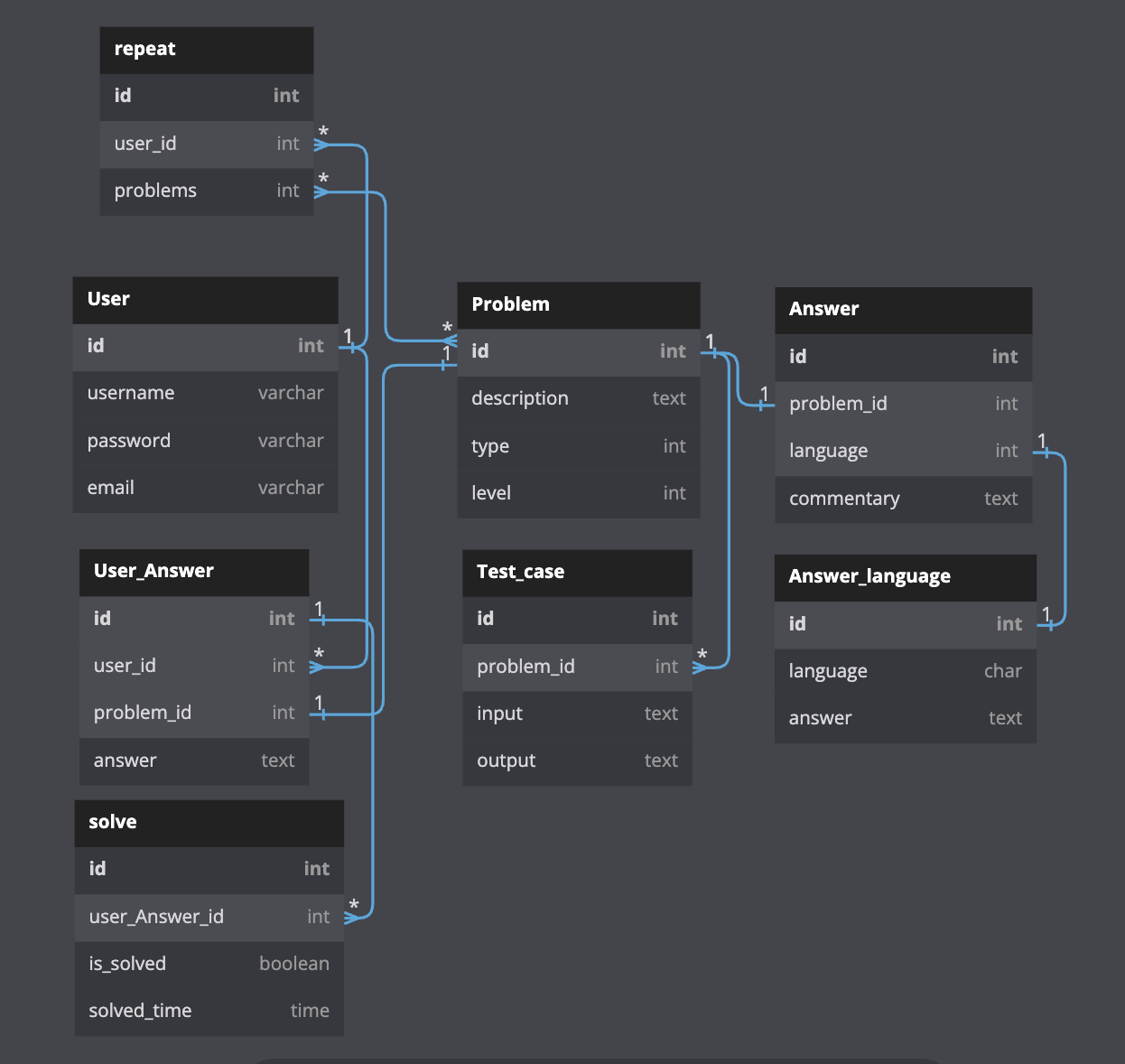Select the level int field
Image resolution: width=1125 pixels, height=1064 pixels.
click(x=579, y=494)
